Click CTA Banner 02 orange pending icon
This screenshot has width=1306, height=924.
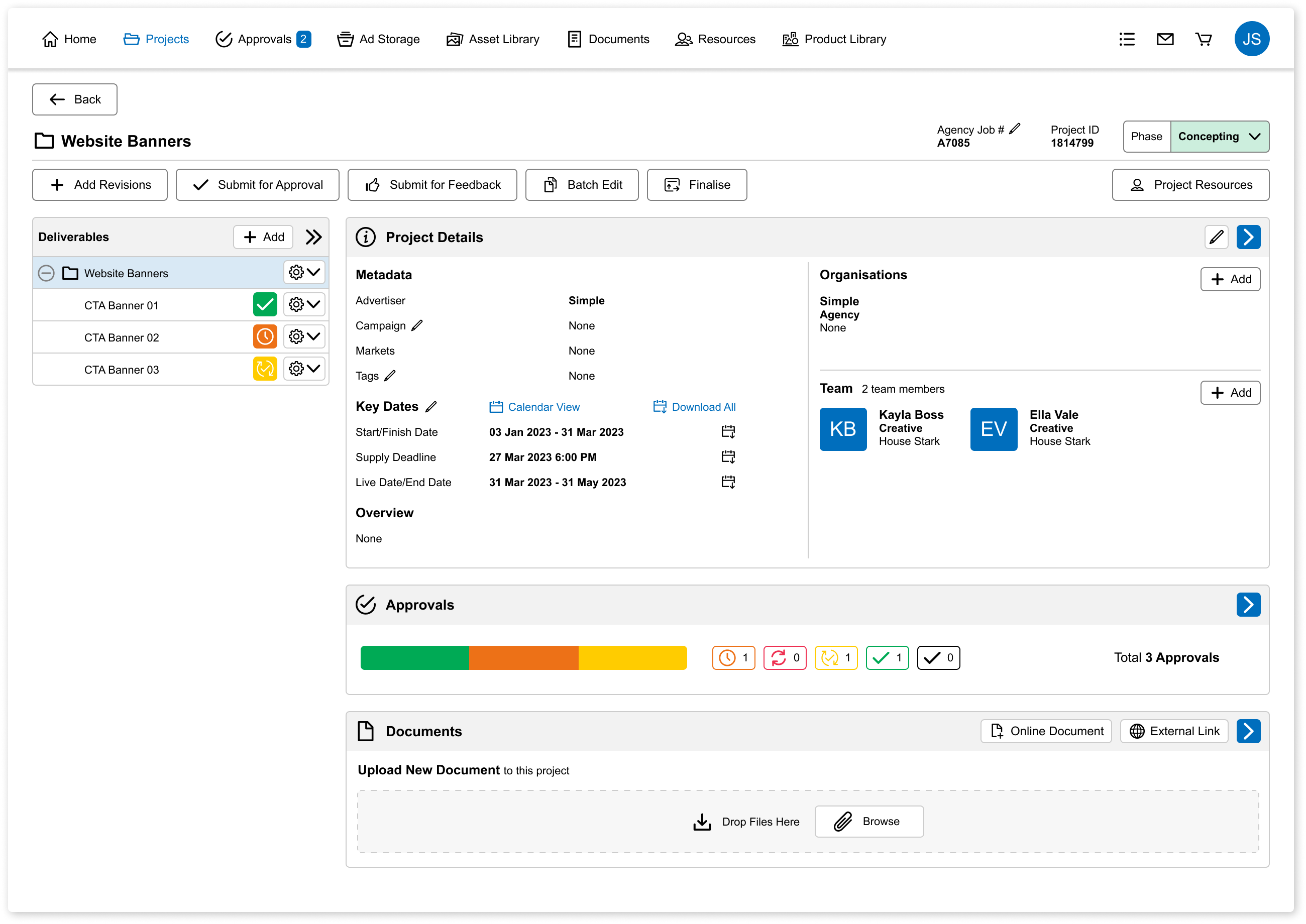pos(265,337)
